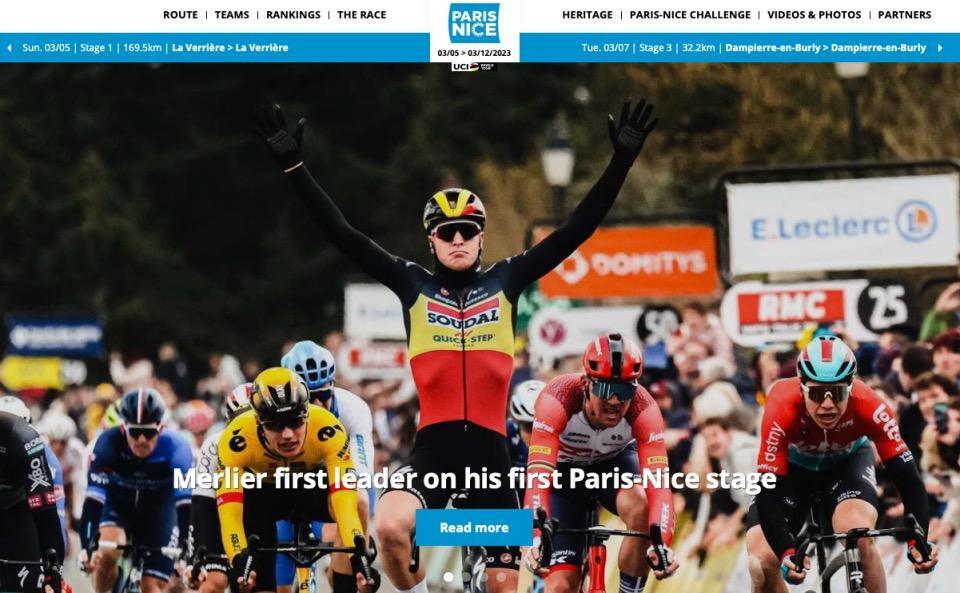Open the Rankings menu
Image resolution: width=960 pixels, height=593 pixels.
[293, 15]
